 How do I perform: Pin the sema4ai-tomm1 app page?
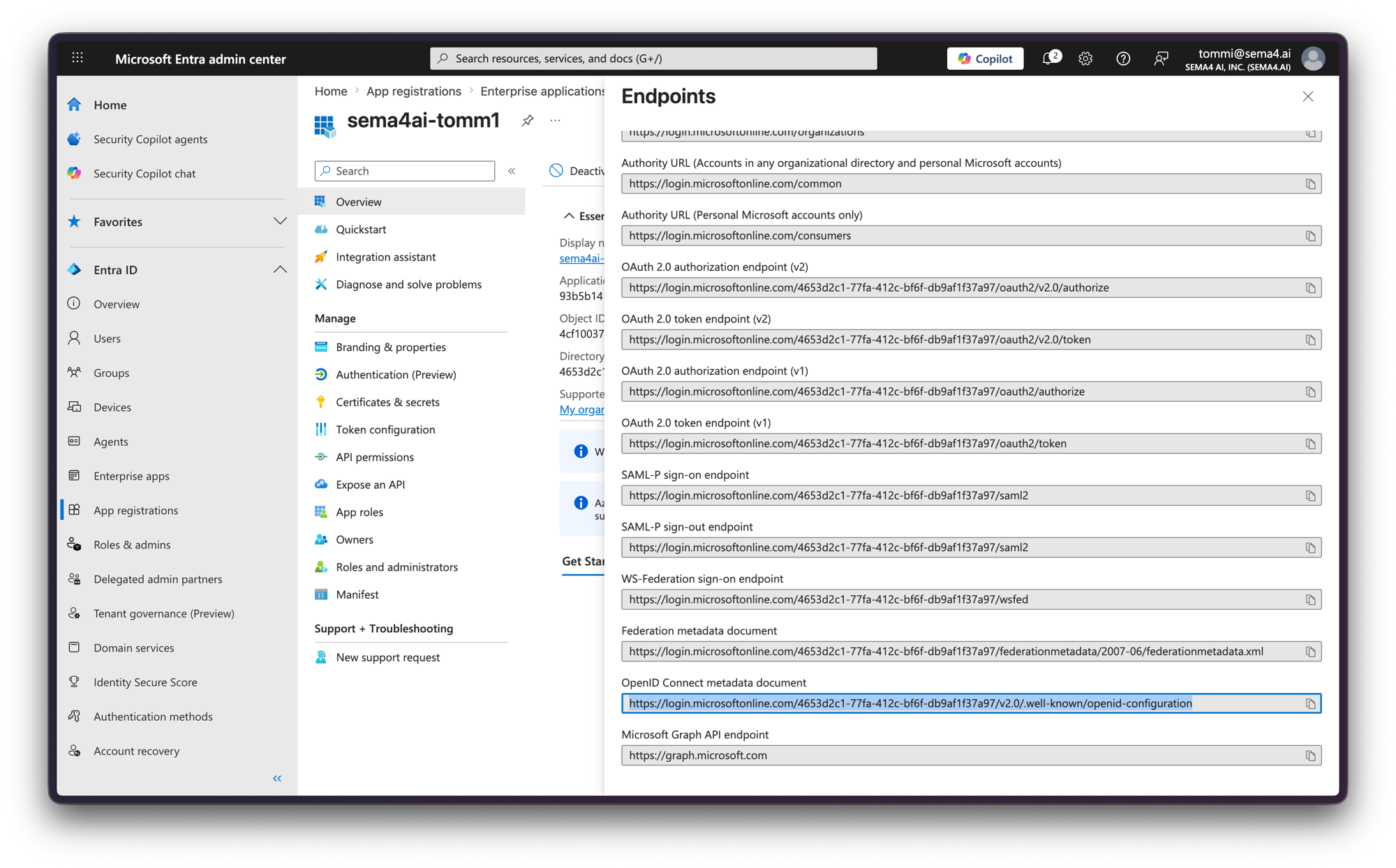[528, 121]
